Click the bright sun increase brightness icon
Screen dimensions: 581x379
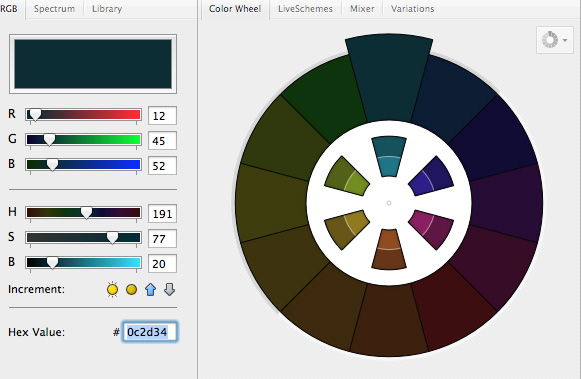112,289
